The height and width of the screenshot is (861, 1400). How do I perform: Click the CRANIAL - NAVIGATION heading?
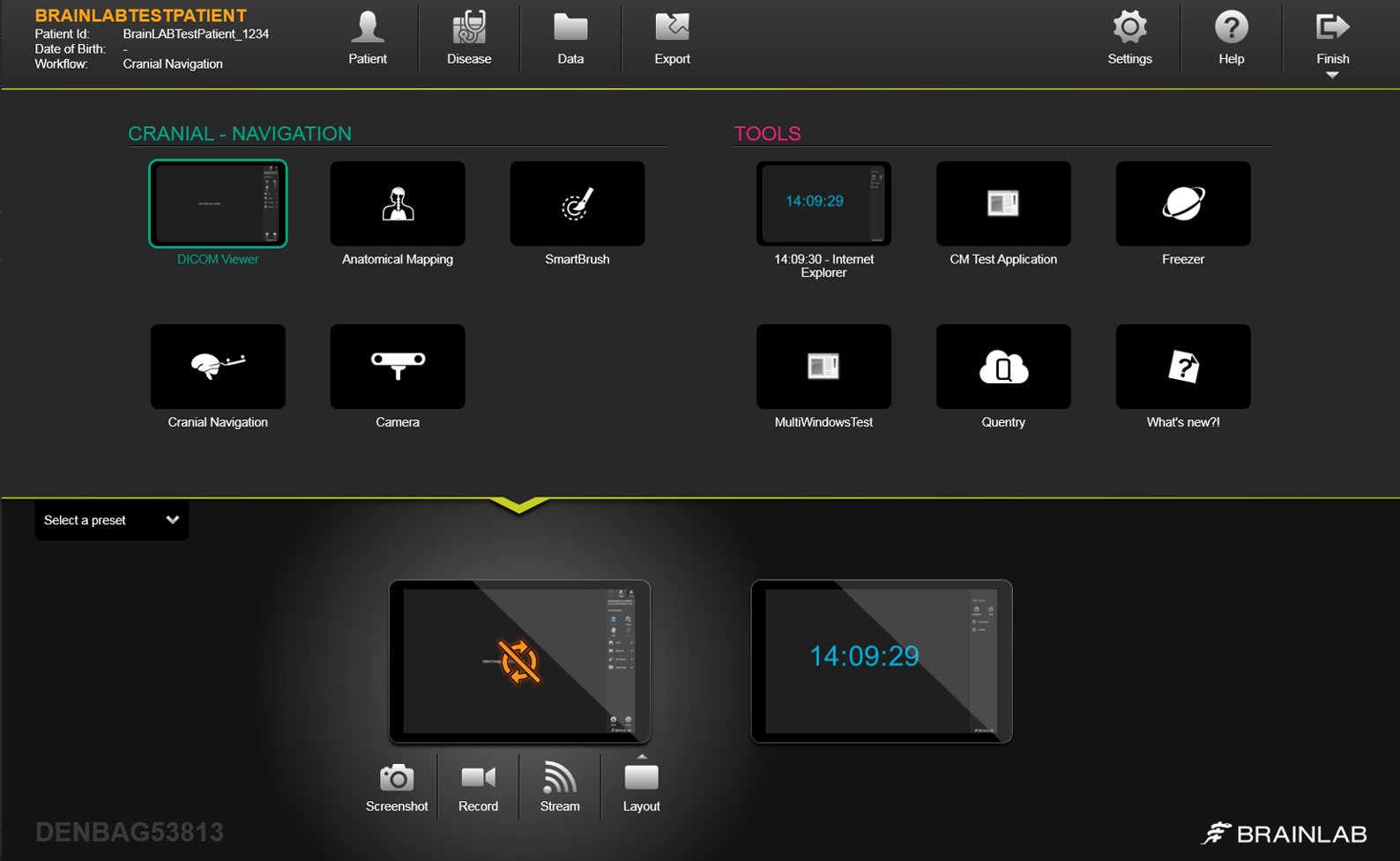click(x=240, y=133)
